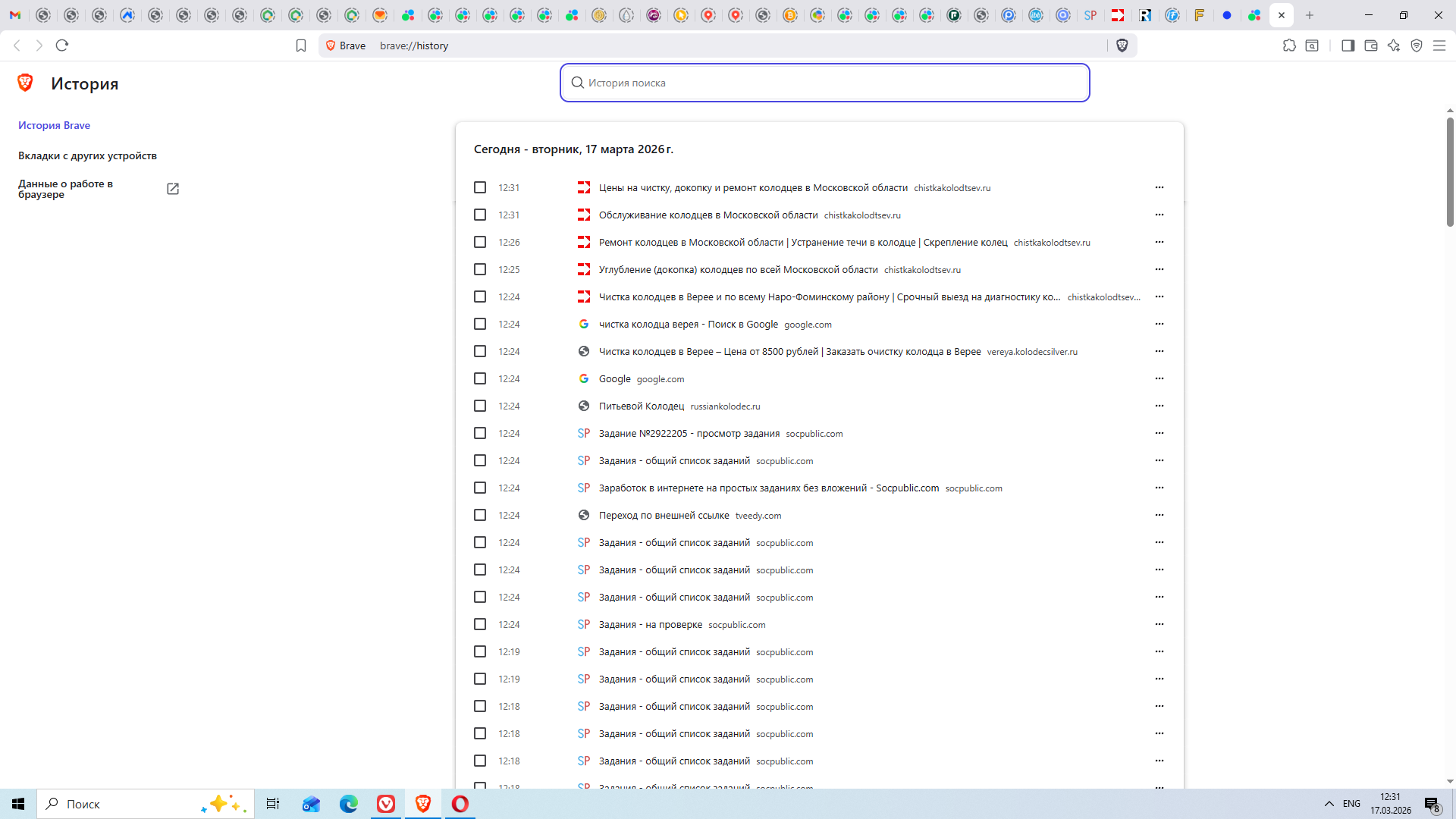Open the Extensions puzzle icon
Image resolution: width=1456 pixels, height=819 pixels.
pos(1289,45)
